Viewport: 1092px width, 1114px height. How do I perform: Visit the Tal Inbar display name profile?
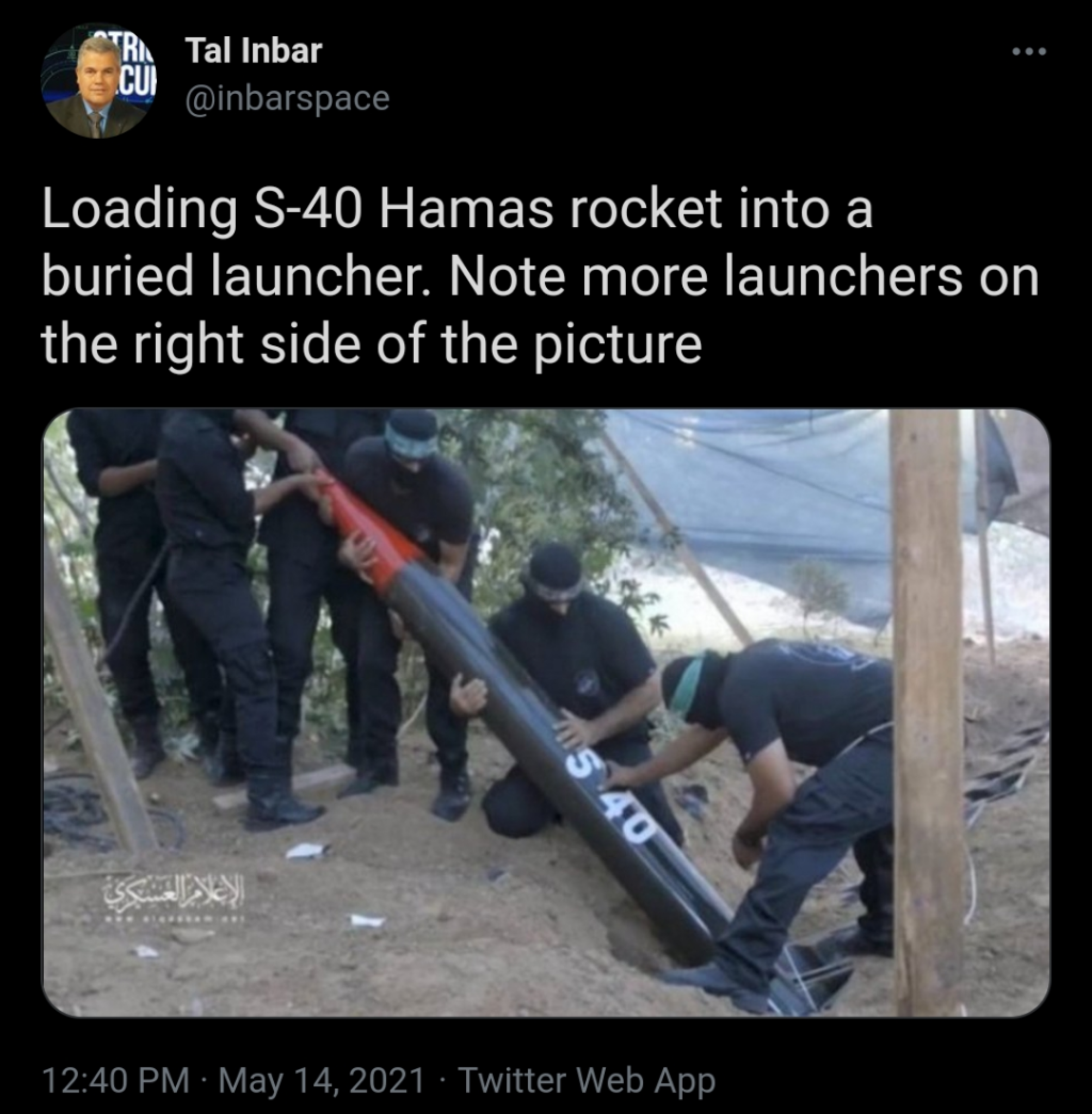[x=253, y=51]
